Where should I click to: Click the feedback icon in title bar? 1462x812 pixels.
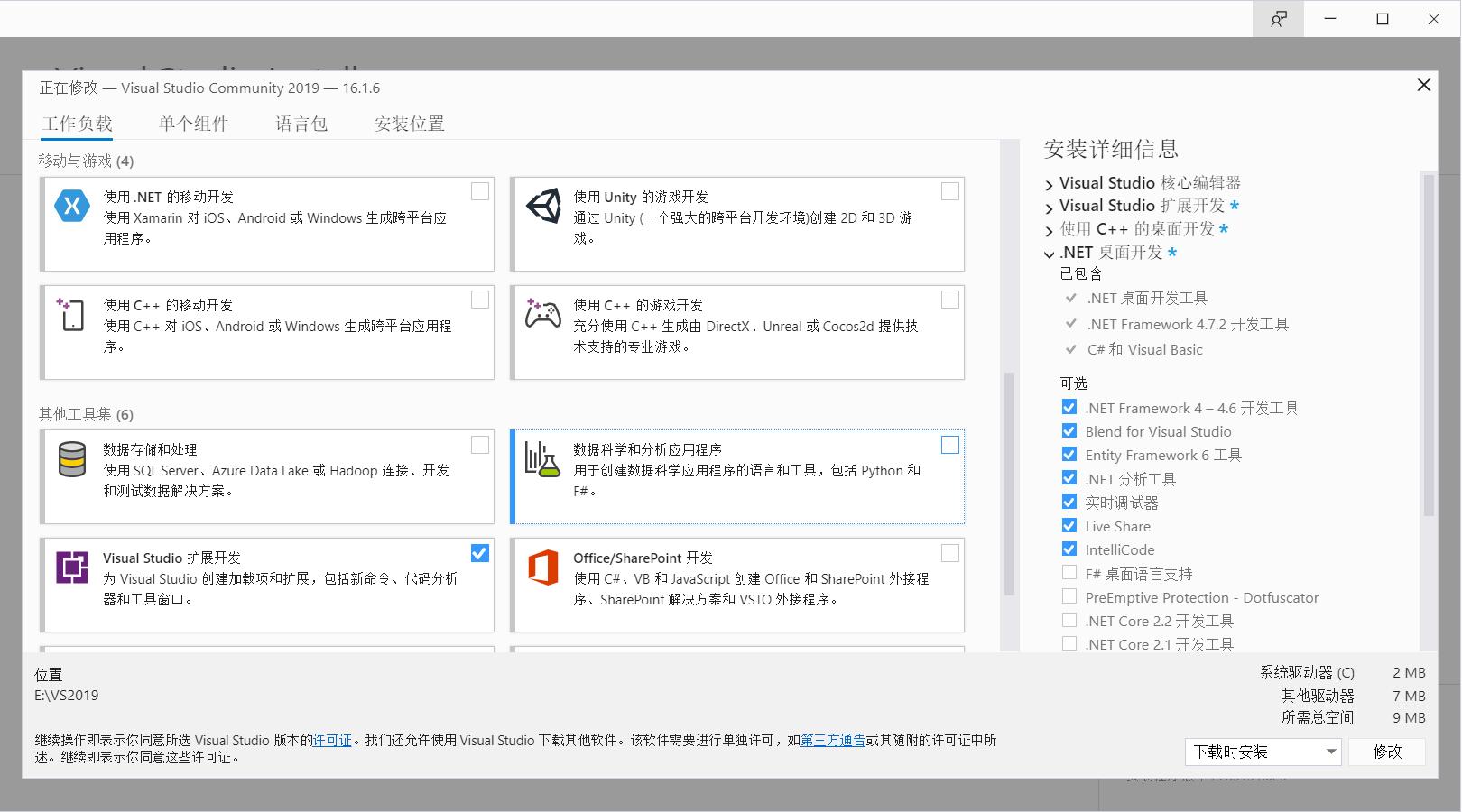(1279, 19)
